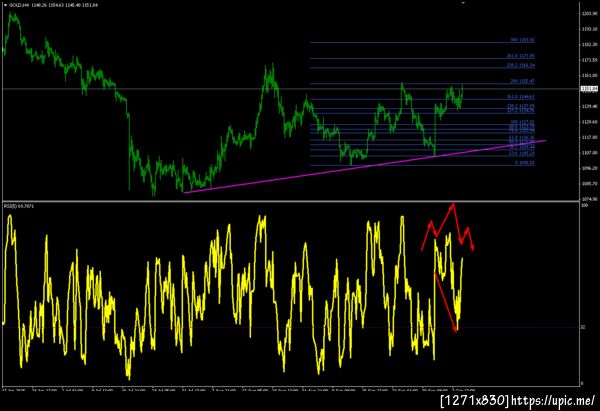Click the 1161.00 price axis value
The image size is (600, 411).
tap(589, 75)
